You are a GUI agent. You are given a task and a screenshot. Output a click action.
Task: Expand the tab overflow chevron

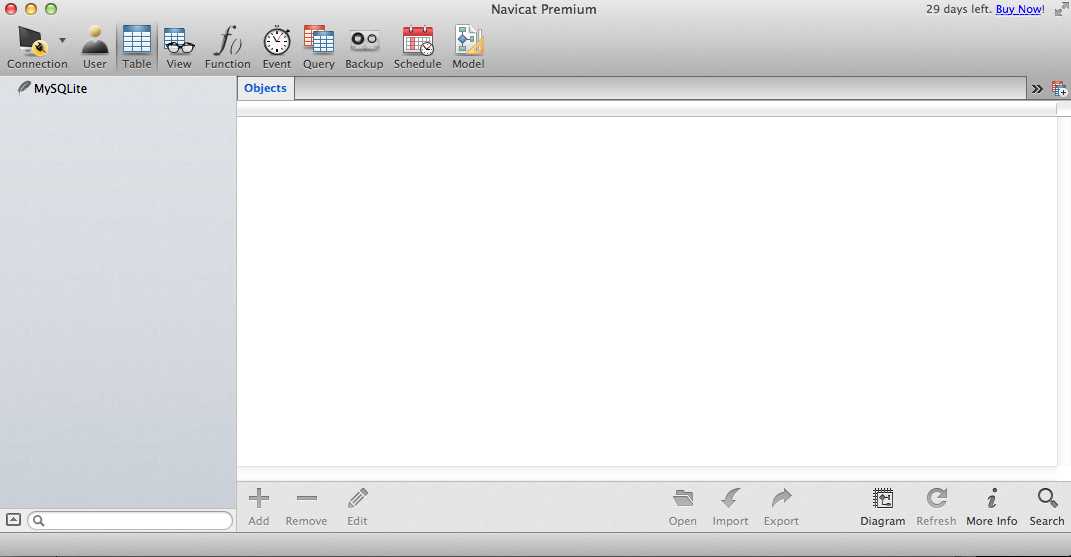[x=1037, y=89]
